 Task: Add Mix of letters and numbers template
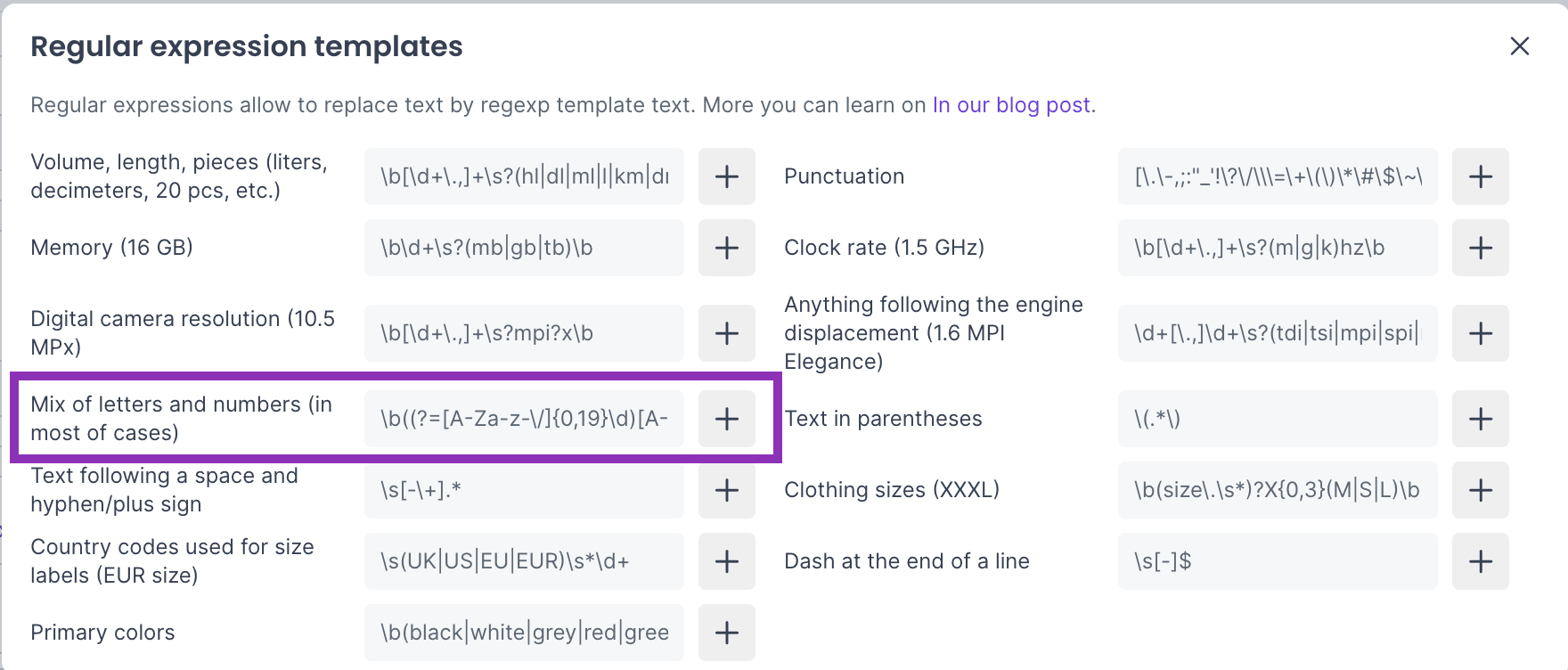[727, 419]
